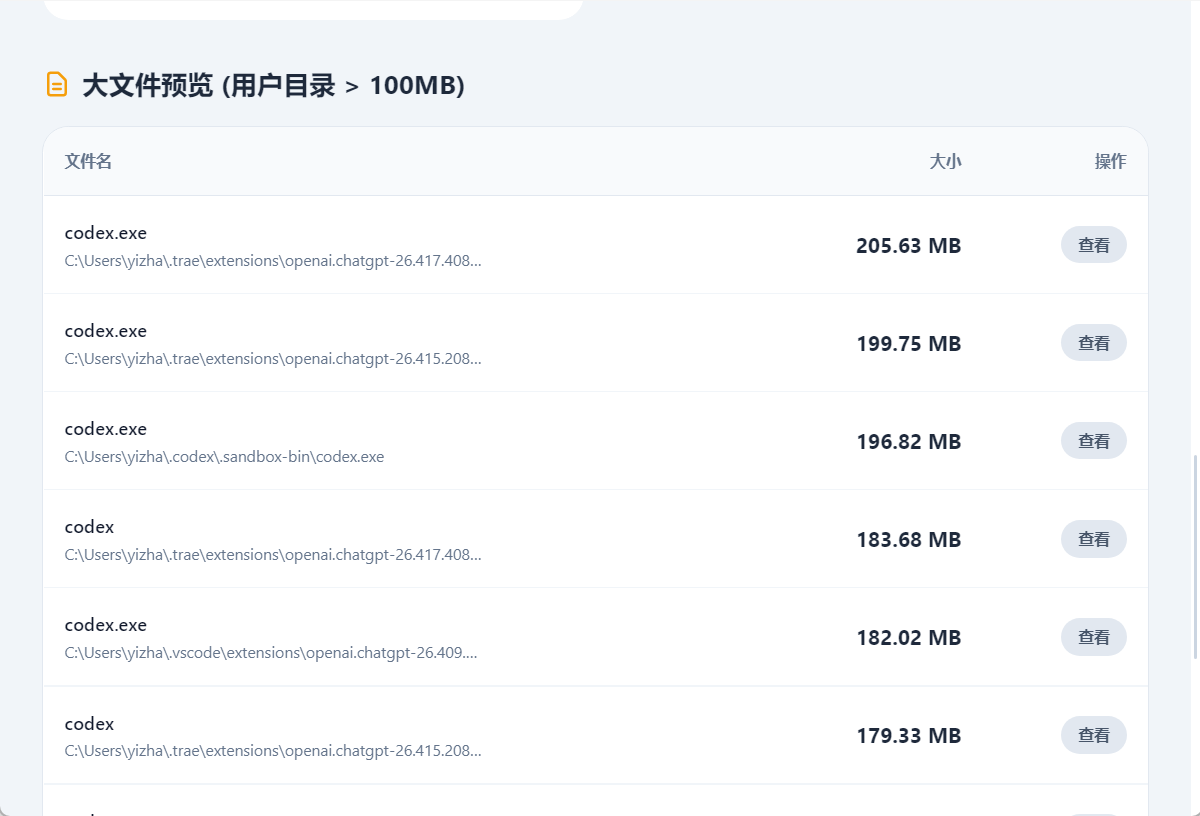1200x816 pixels.
Task: Click the orange file icon beside 大文件预览
Action: coord(57,85)
